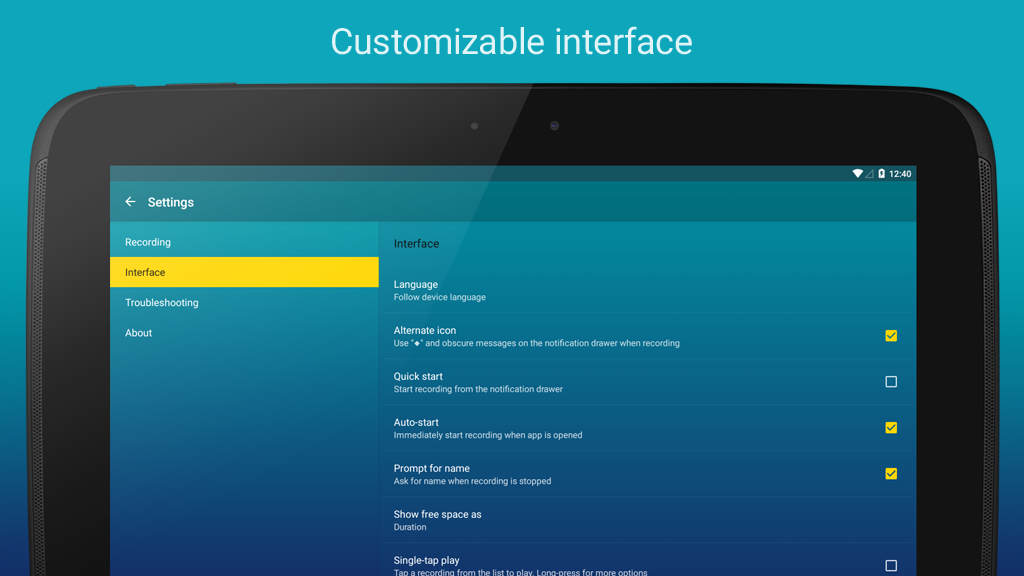Uncheck the Auto-start checkbox
The image size is (1024, 576).
point(891,428)
